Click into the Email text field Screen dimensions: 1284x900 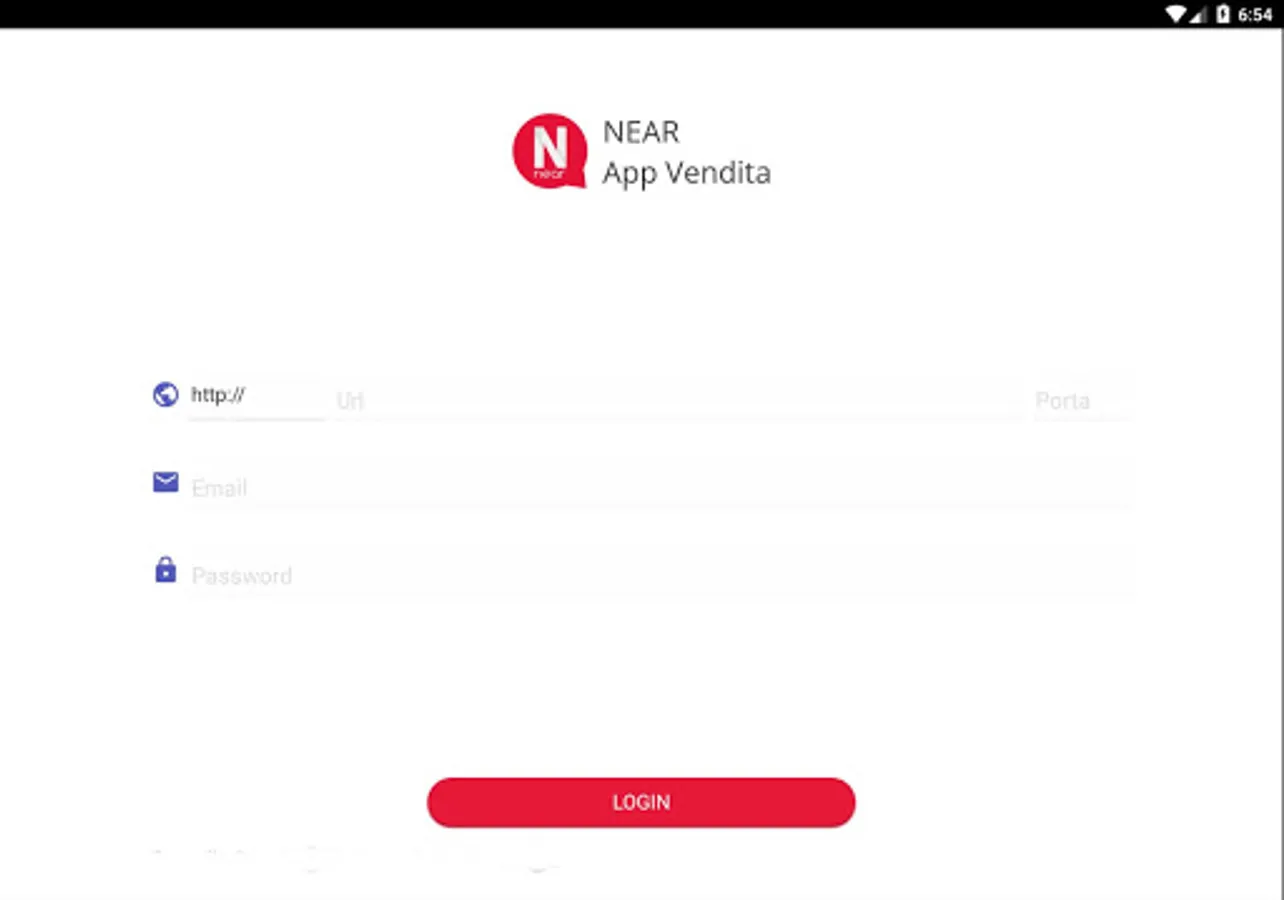coord(659,487)
